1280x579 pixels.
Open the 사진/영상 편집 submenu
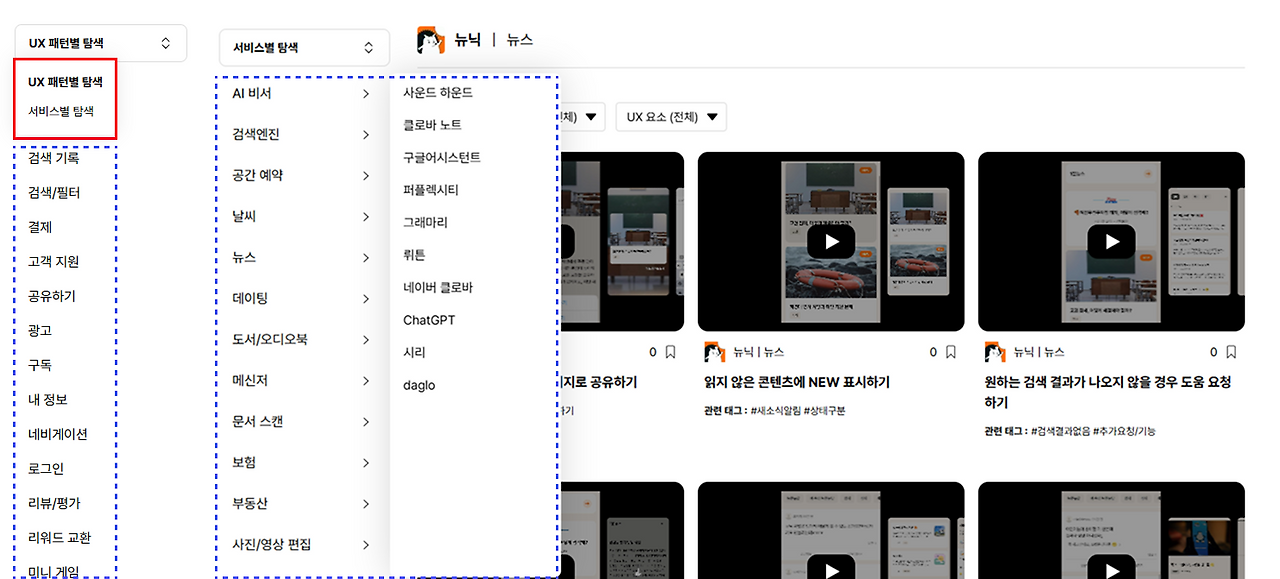(303, 544)
